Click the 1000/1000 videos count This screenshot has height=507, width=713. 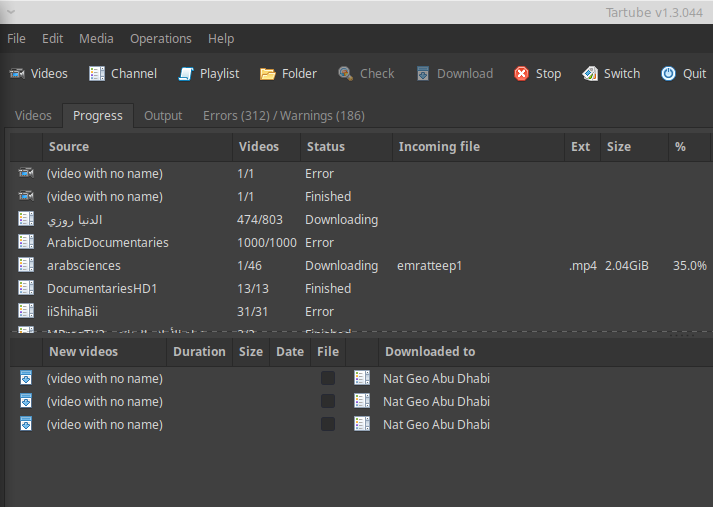(x=267, y=242)
